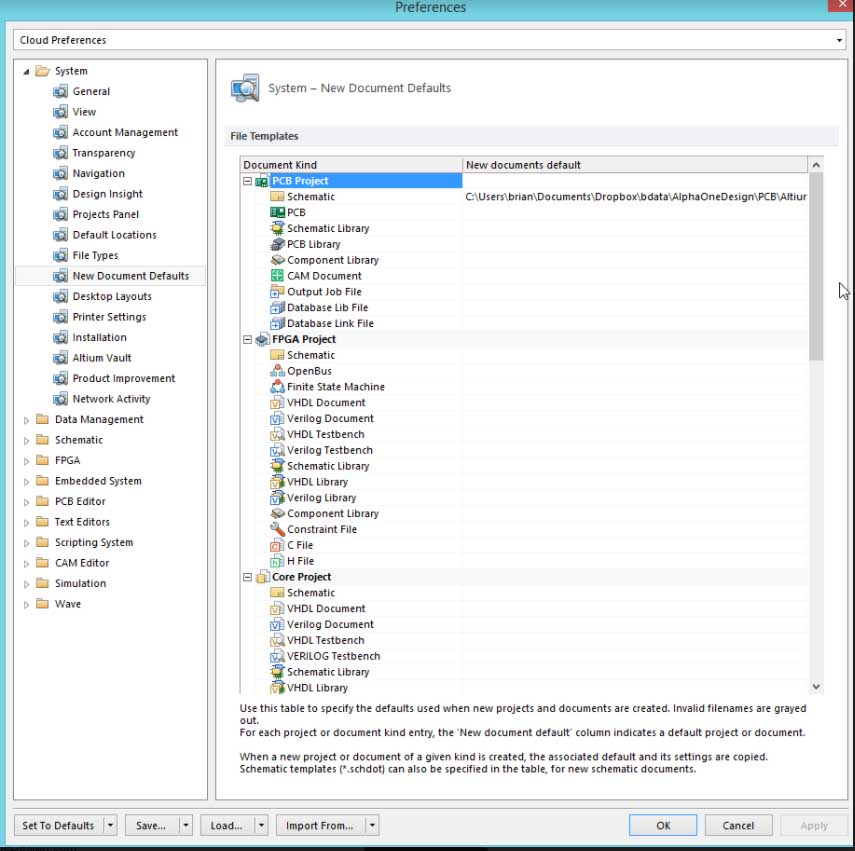The width and height of the screenshot is (855, 851).
Task: Click the Schematic default path cell
Action: pos(635,197)
